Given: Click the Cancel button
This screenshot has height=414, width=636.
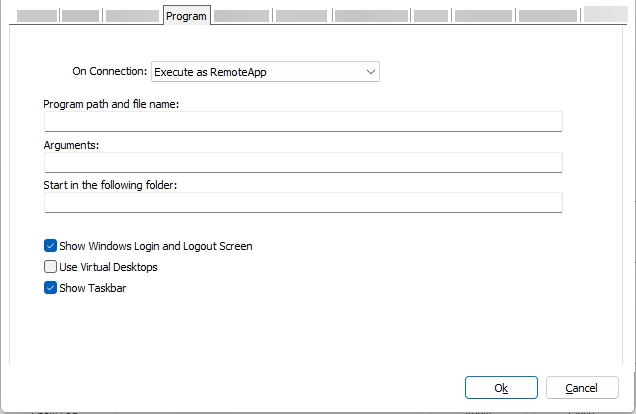Looking at the screenshot, I should (581, 388).
